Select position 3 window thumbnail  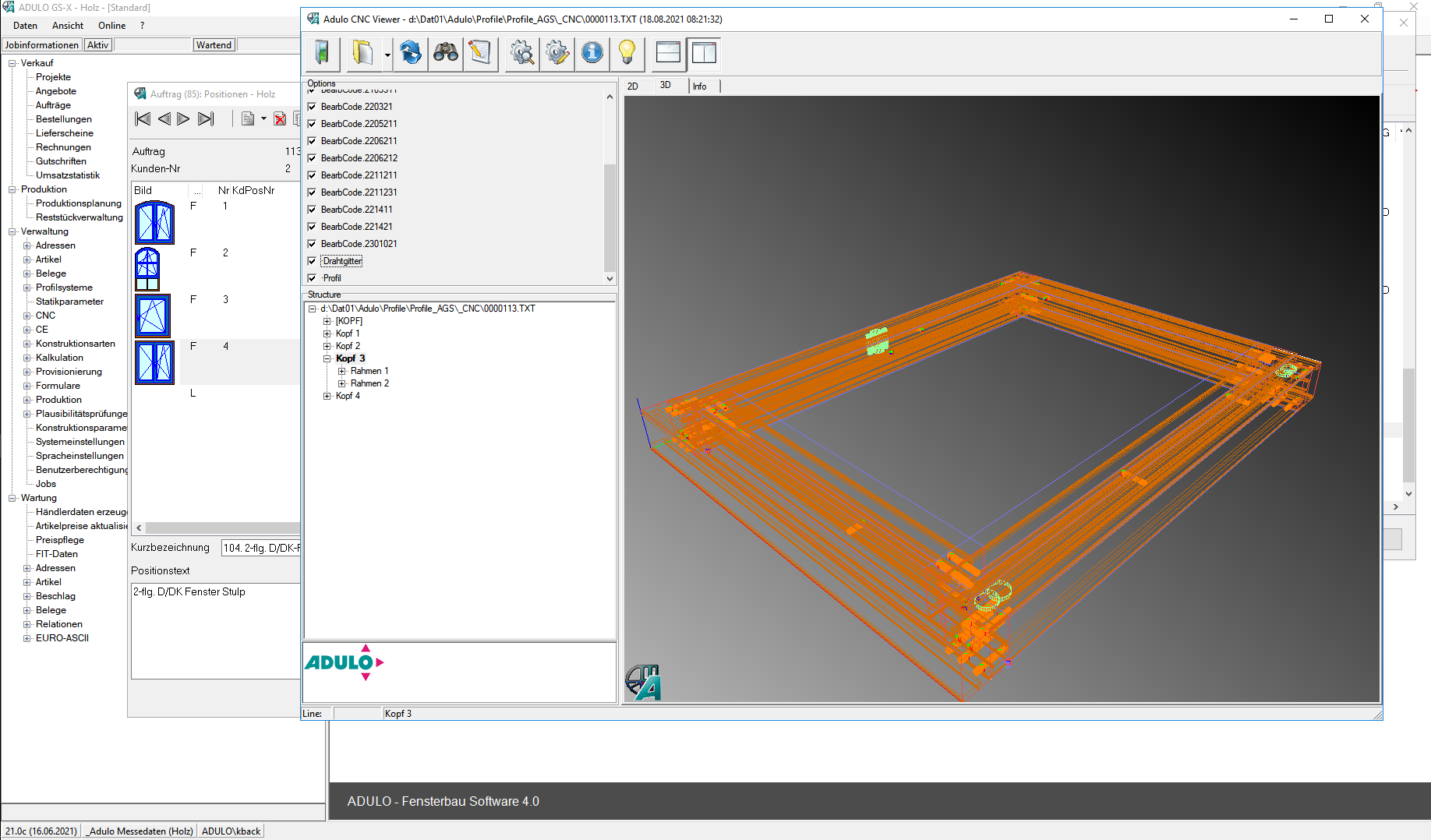coord(153,316)
